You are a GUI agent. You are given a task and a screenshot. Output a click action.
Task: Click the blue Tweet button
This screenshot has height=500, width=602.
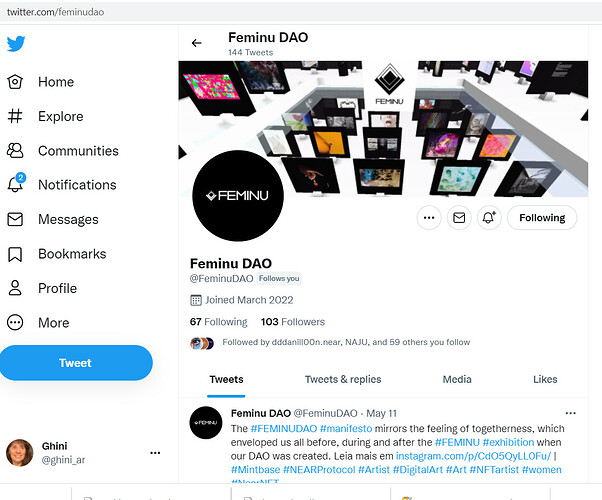click(x=75, y=363)
